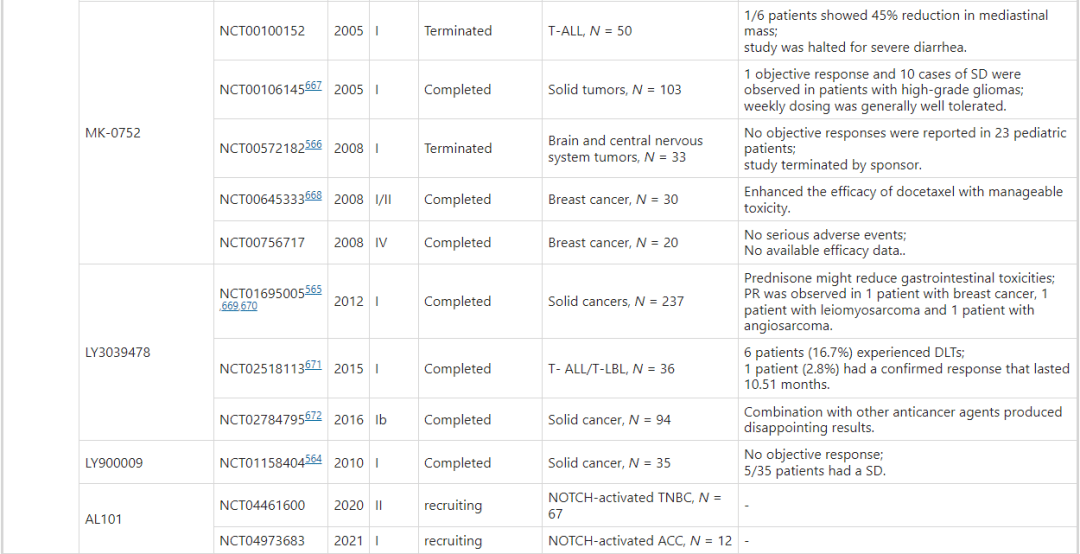Select trial ID NCT00756717

coord(263,242)
